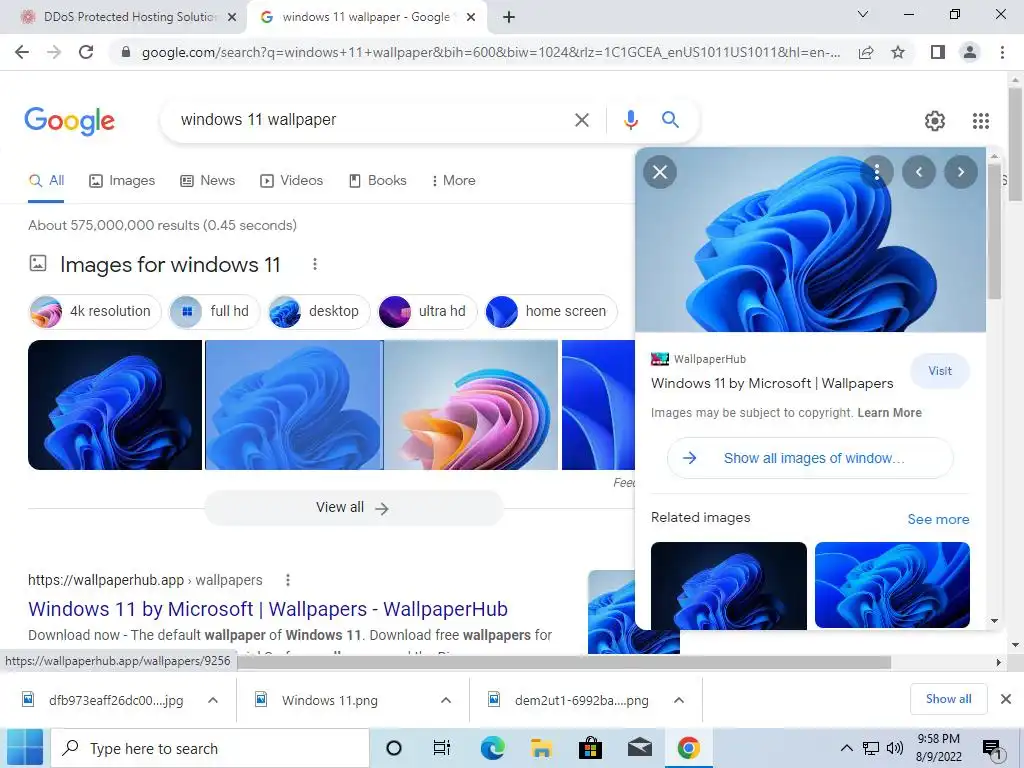Close the image preview panel
This screenshot has width=1024, height=768.
(660, 172)
